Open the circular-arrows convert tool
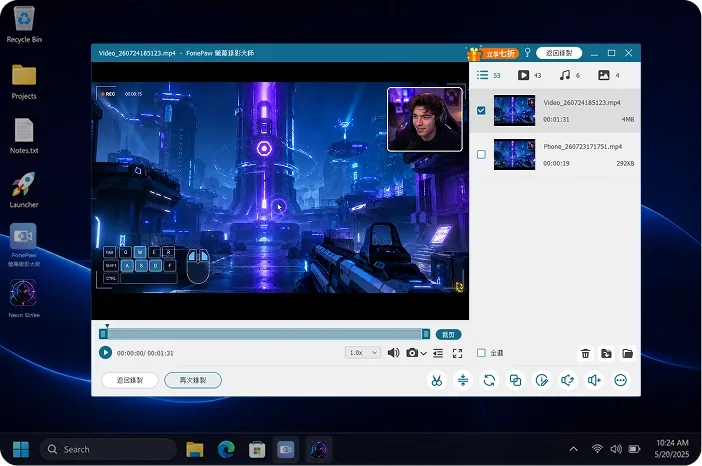This screenshot has width=702, height=466. coord(489,380)
